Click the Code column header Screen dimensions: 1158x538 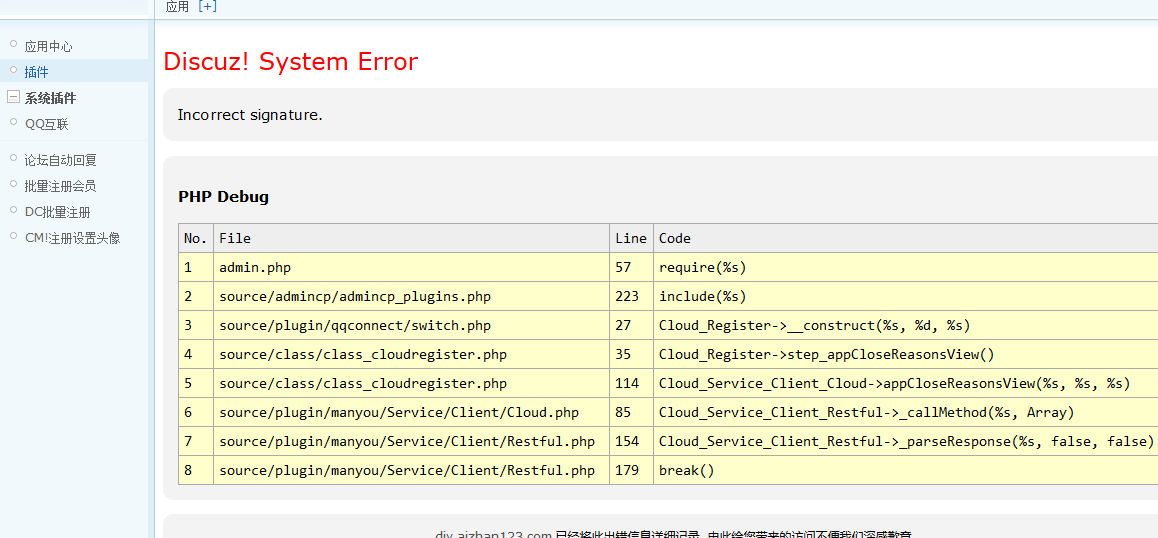(x=905, y=238)
